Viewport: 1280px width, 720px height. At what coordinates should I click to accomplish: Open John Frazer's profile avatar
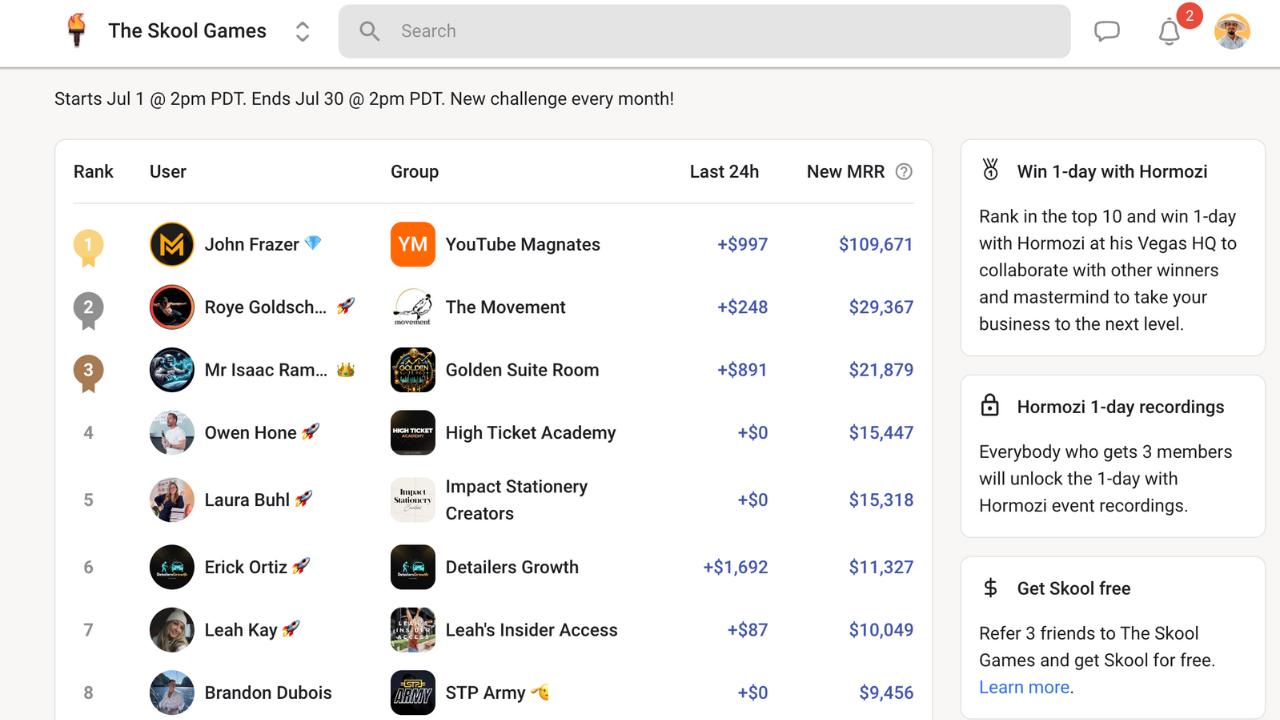coord(172,244)
